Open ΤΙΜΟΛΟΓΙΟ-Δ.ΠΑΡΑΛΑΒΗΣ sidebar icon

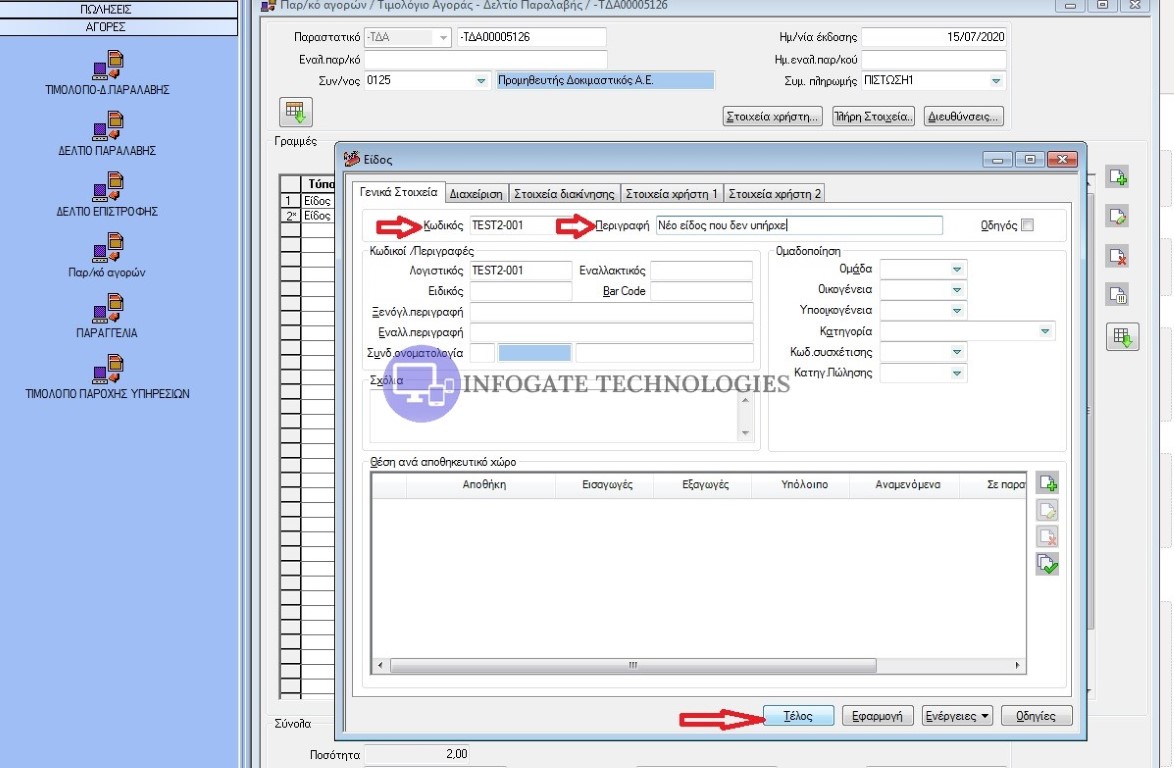click(x=107, y=67)
